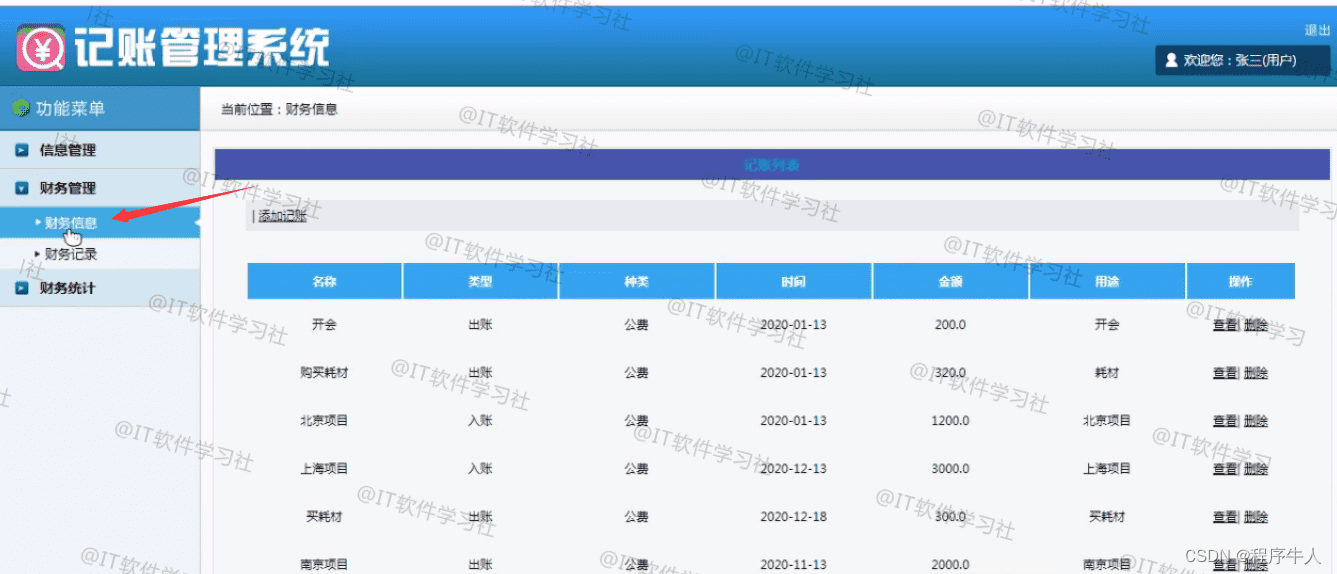
Task: Click the 记账管理系统 title text
Action: tap(202, 47)
